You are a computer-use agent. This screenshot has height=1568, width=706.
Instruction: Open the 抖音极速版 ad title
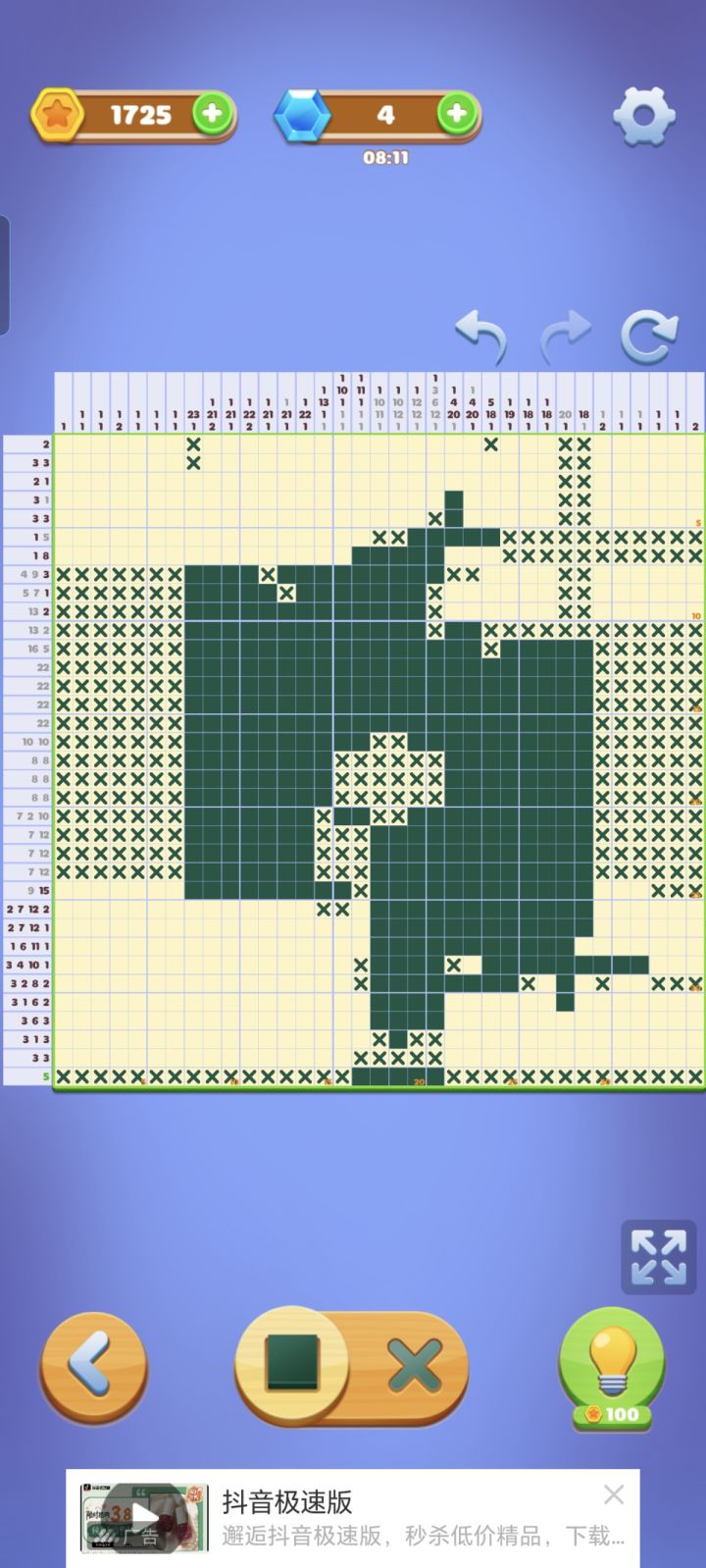[287, 1502]
